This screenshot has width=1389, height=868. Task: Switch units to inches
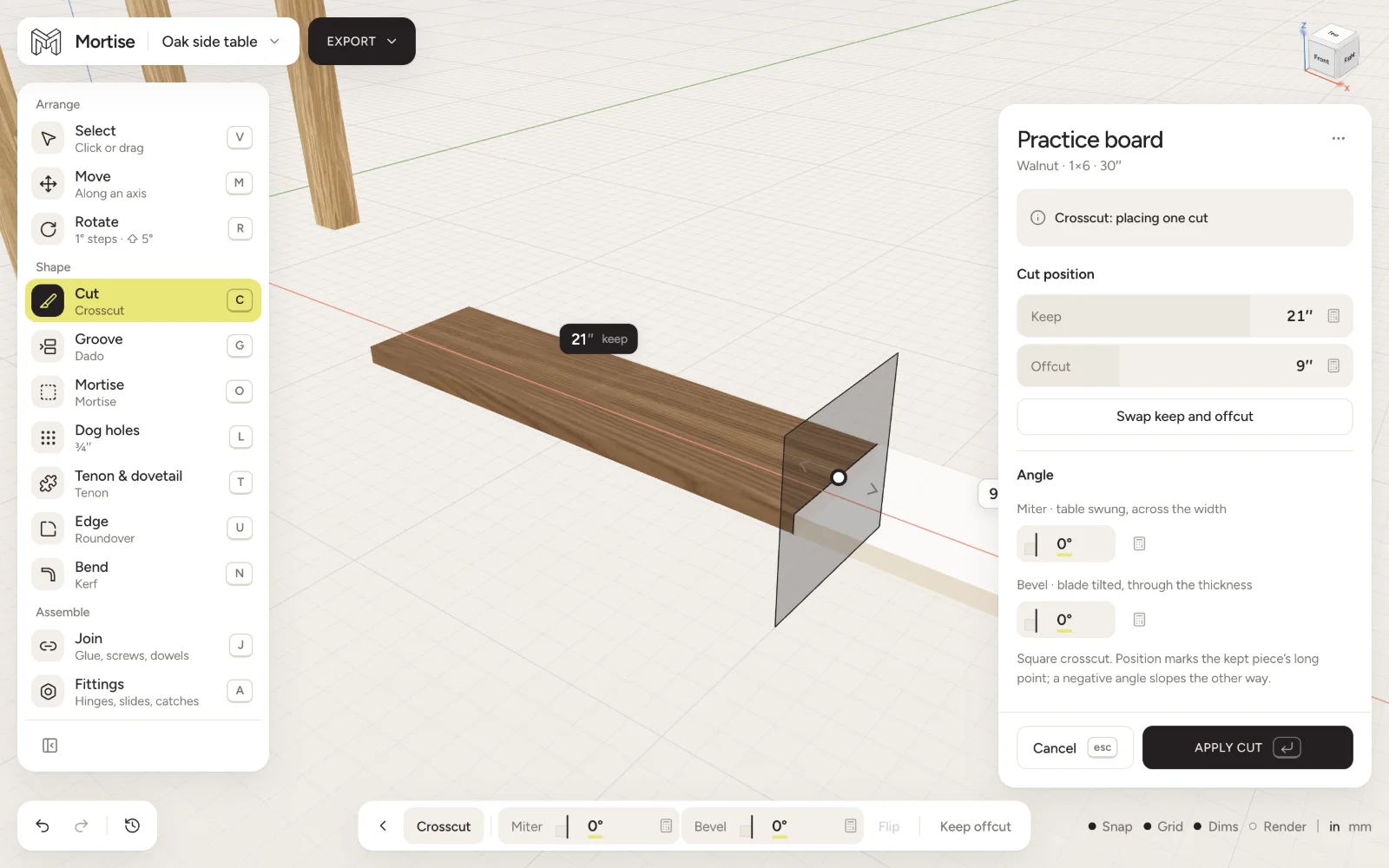click(1334, 826)
